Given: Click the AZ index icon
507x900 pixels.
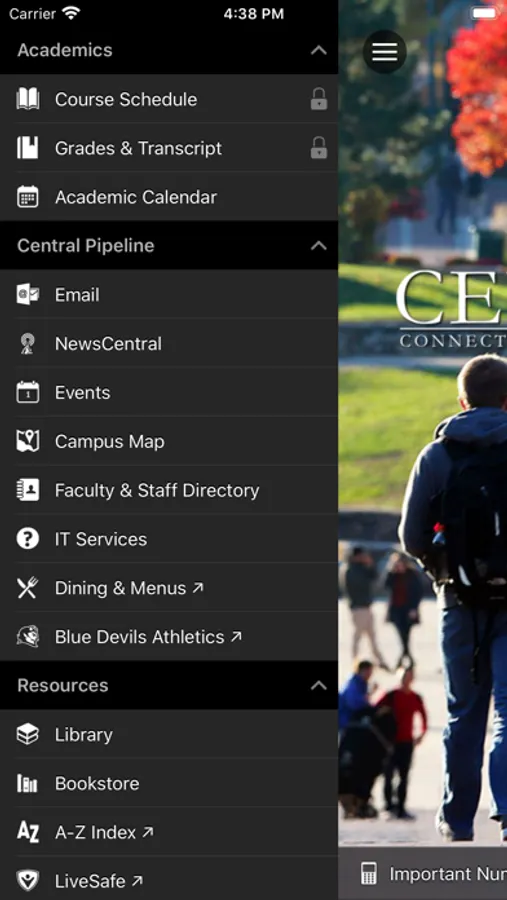Looking at the screenshot, I should pyautogui.click(x=28, y=832).
